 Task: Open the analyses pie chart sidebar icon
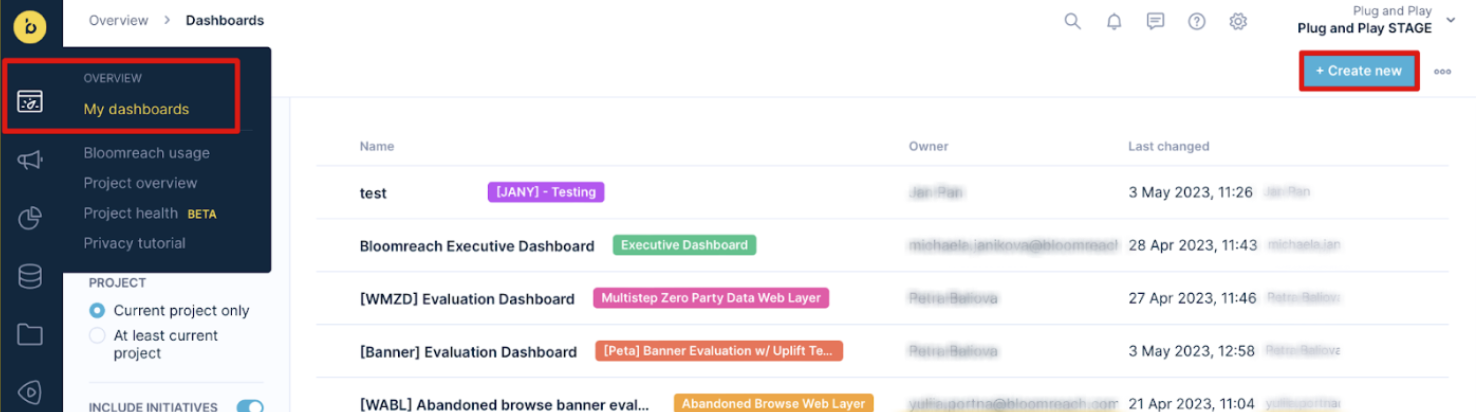tap(30, 219)
